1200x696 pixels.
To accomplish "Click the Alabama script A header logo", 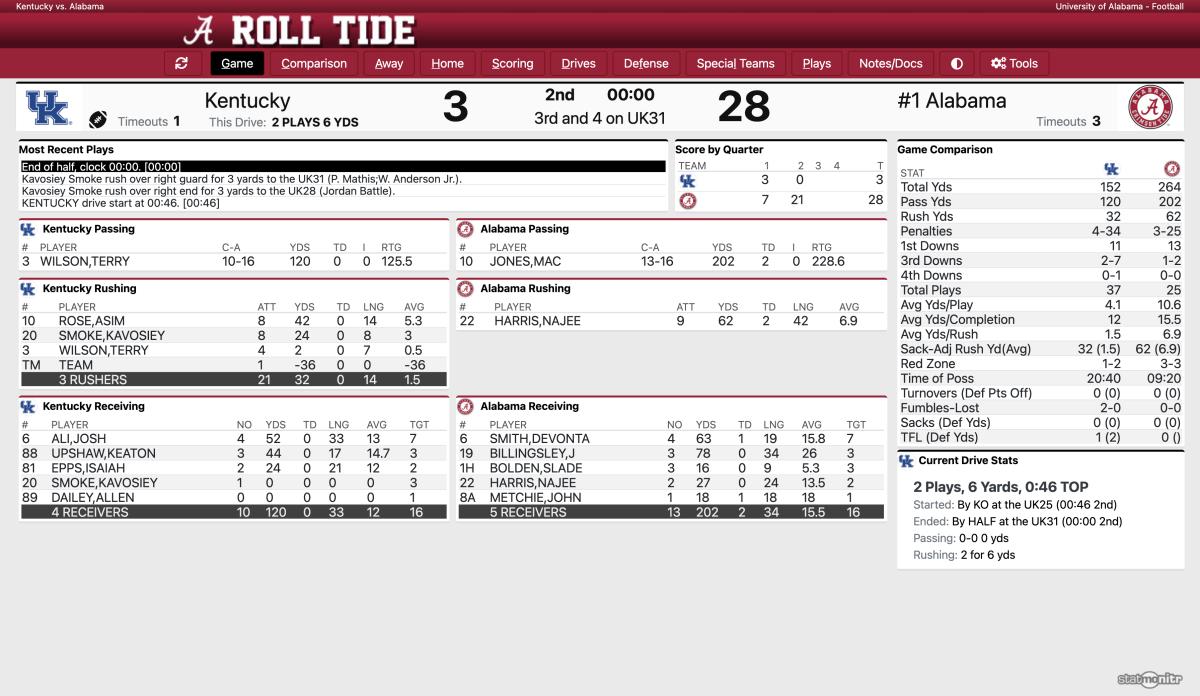I will pyautogui.click(x=201, y=28).
